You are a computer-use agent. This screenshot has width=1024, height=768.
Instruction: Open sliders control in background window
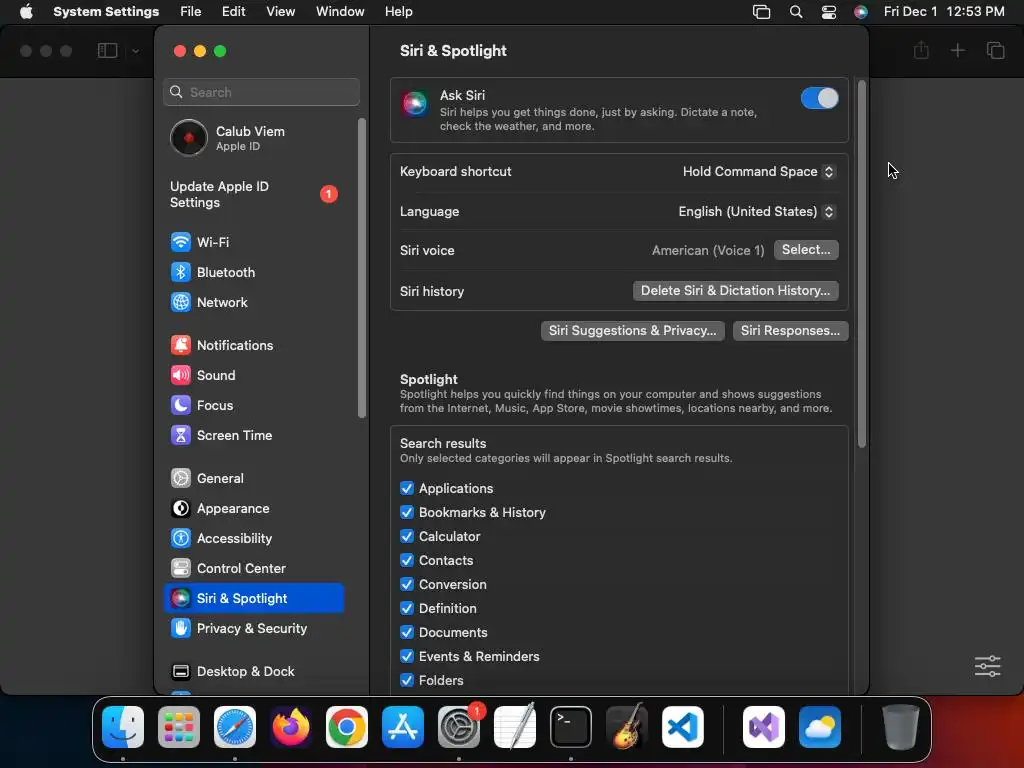[987, 666]
